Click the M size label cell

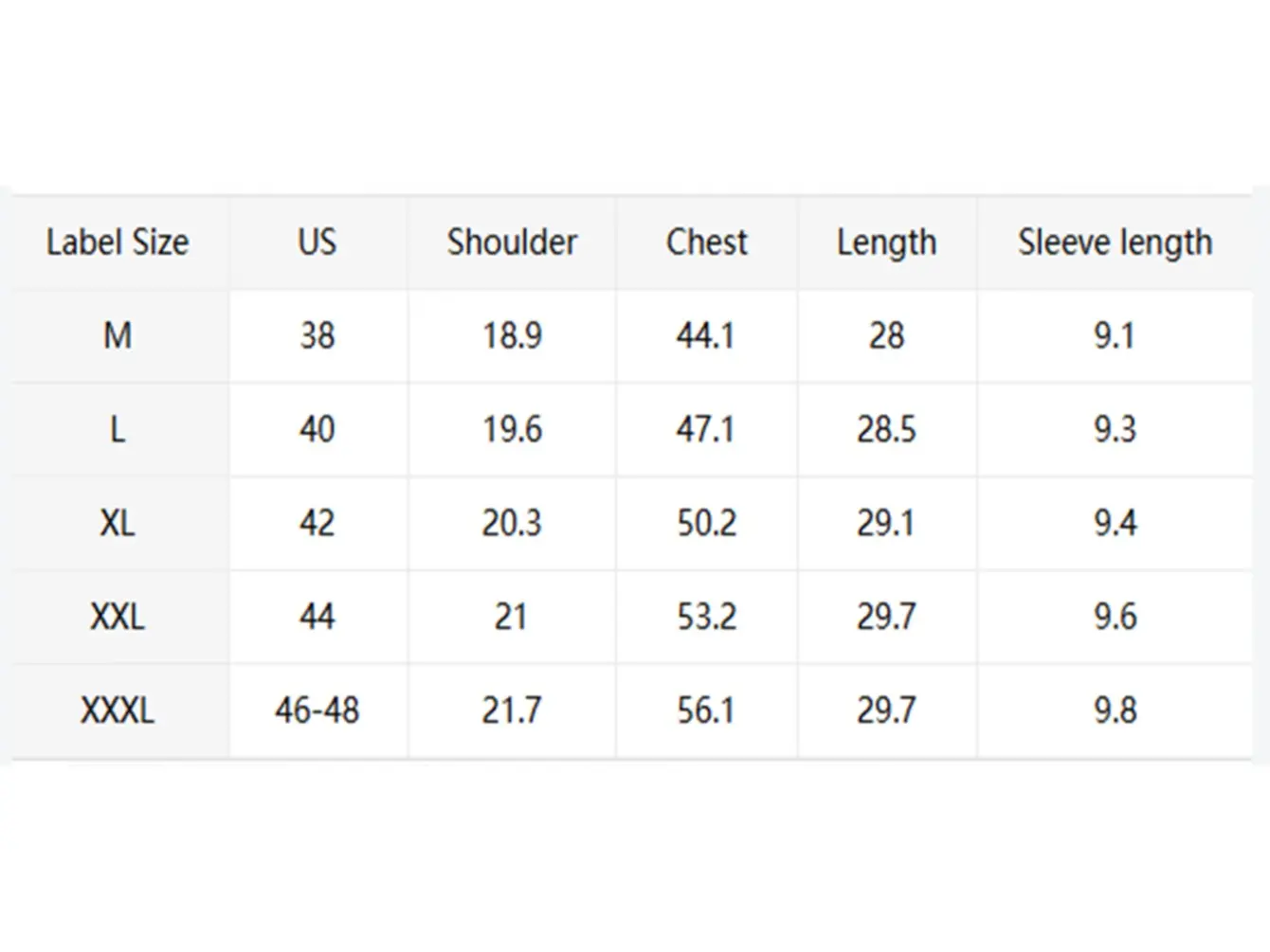pos(118,335)
